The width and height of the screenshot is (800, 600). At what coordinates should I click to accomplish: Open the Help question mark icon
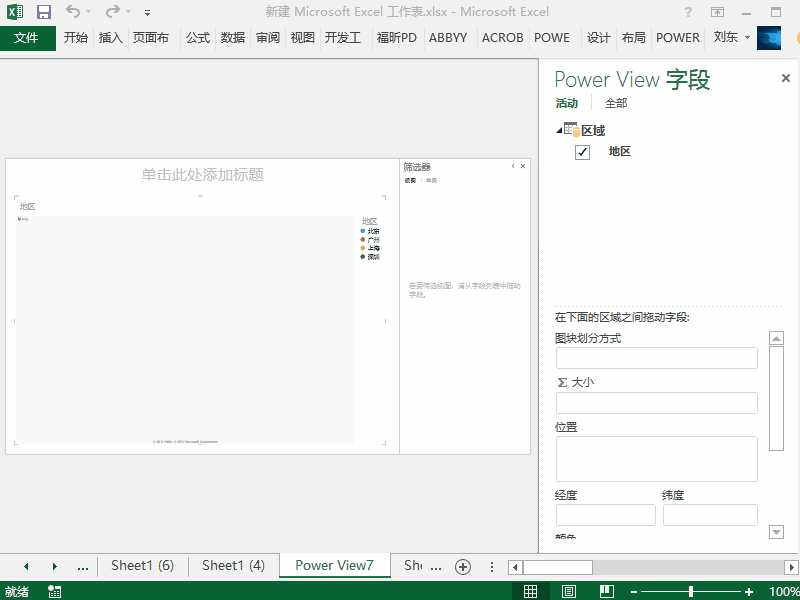point(688,12)
